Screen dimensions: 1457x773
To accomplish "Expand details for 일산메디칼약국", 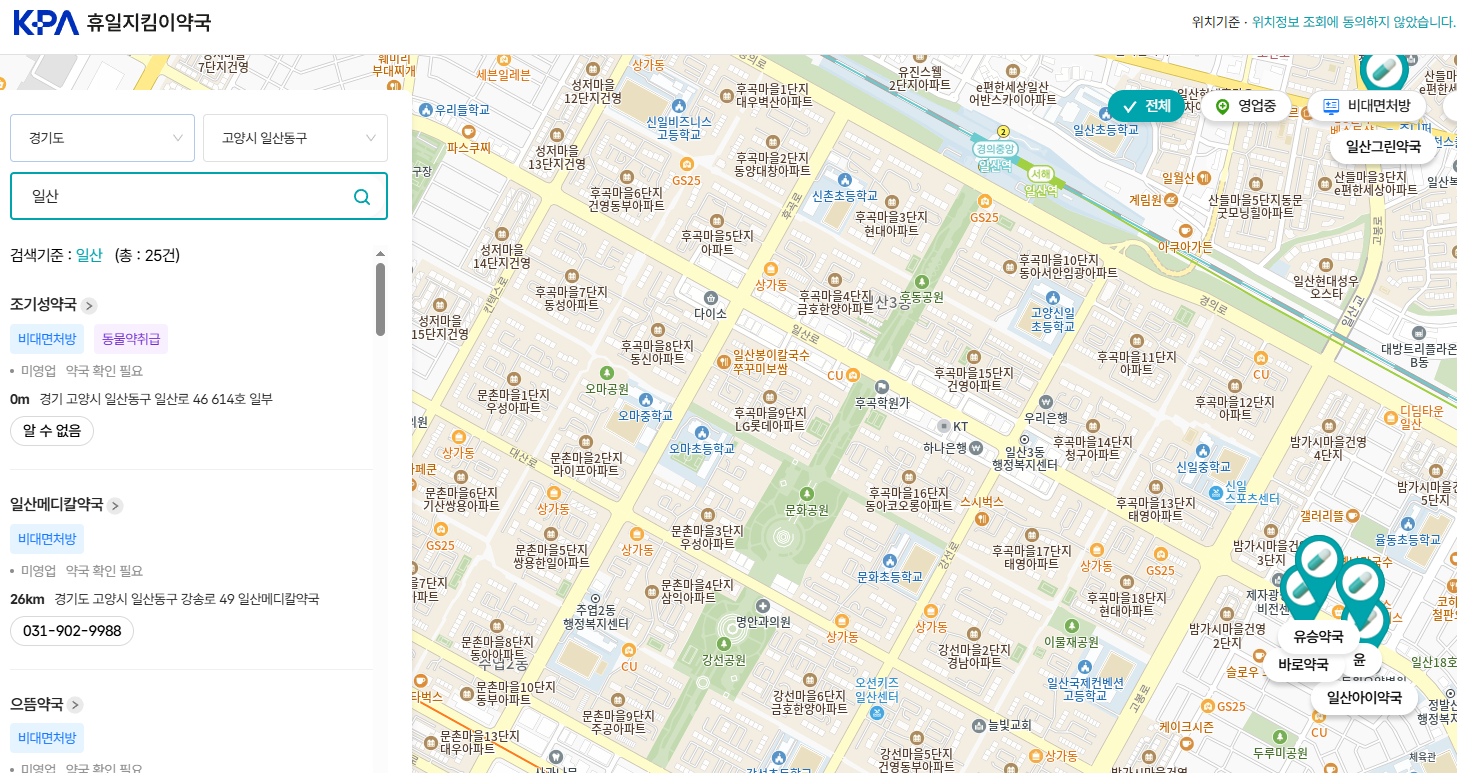I will point(115,506).
